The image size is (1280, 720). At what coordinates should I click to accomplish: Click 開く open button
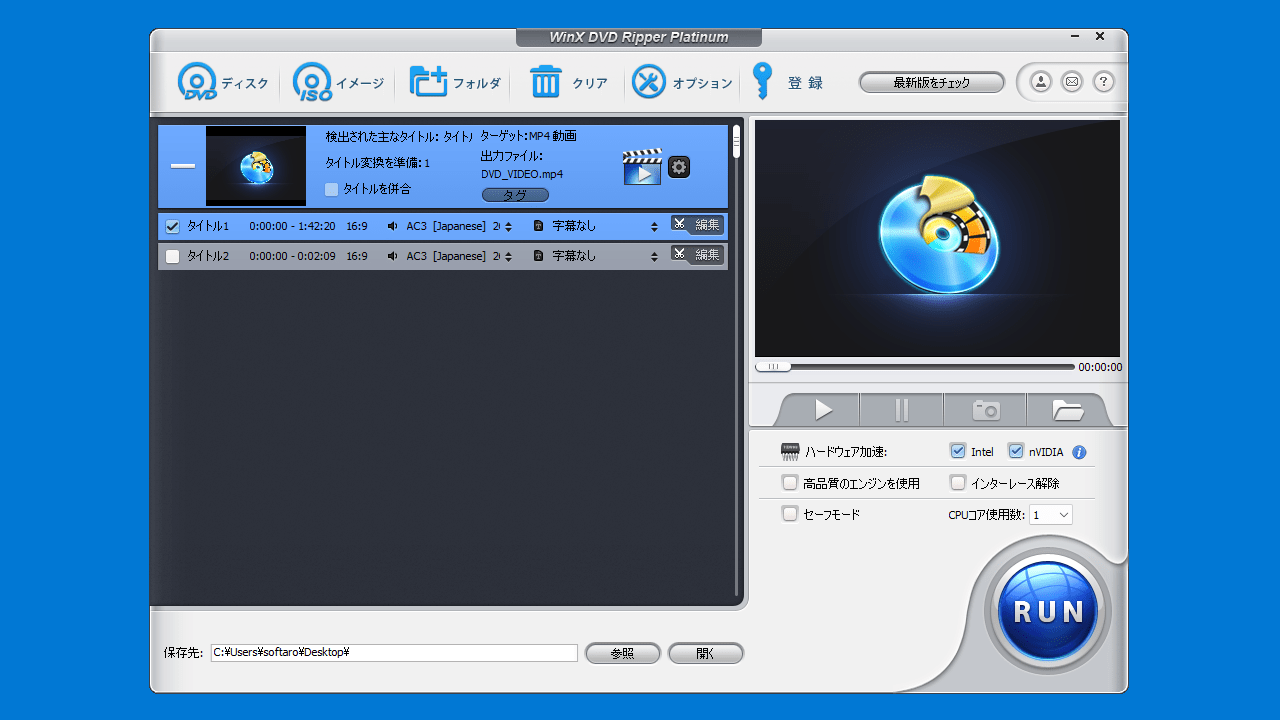tap(706, 653)
